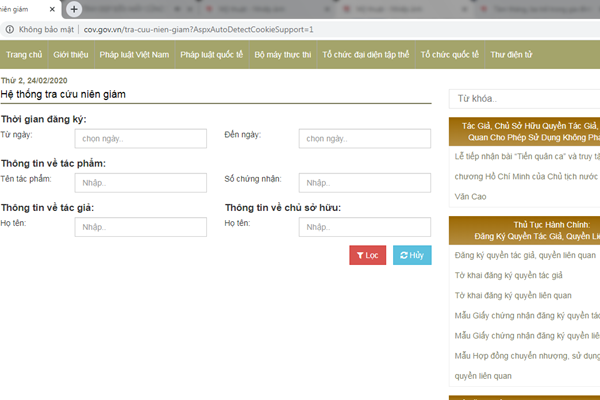This screenshot has width=600, height=400.
Task: Focus the Từ ngày date field
Action: (141, 139)
